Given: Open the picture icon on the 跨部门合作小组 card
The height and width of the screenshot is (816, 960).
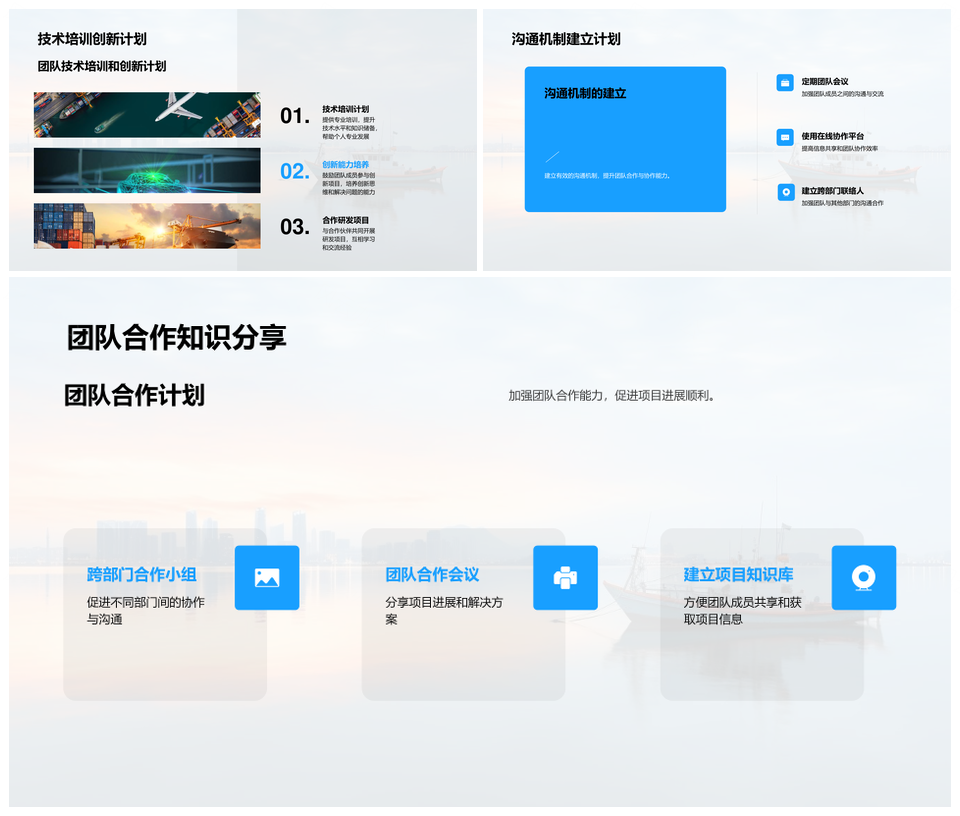Looking at the screenshot, I should [265, 578].
